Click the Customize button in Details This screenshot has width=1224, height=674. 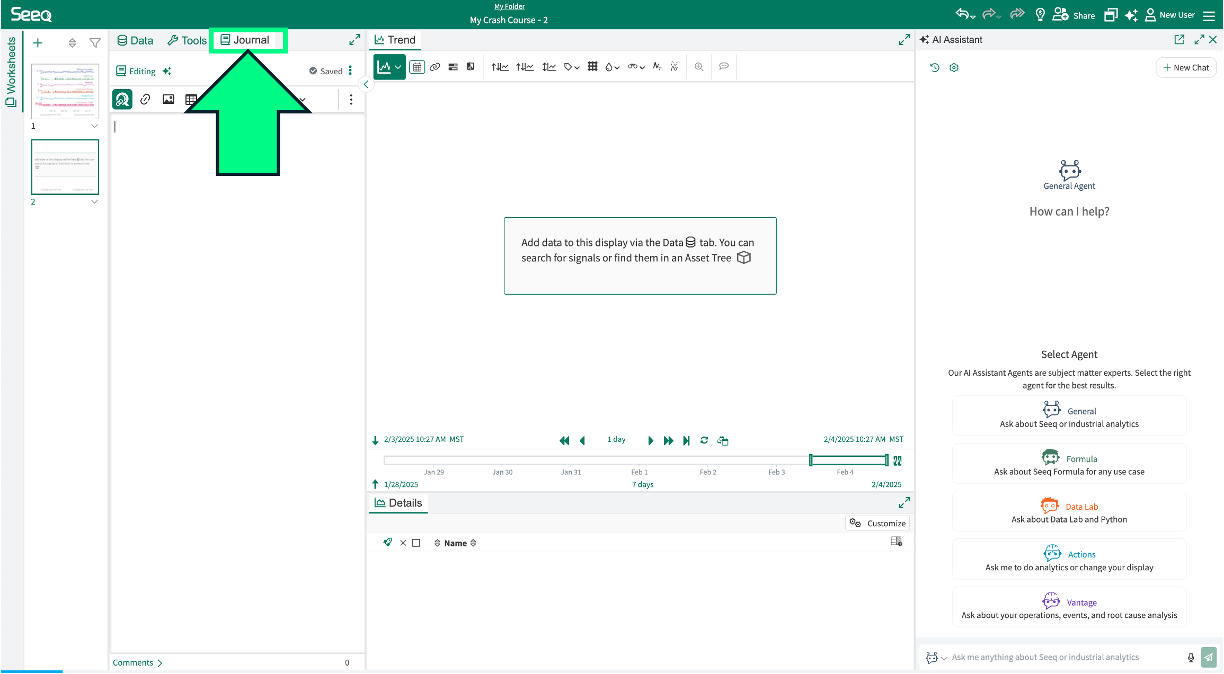[x=877, y=523]
